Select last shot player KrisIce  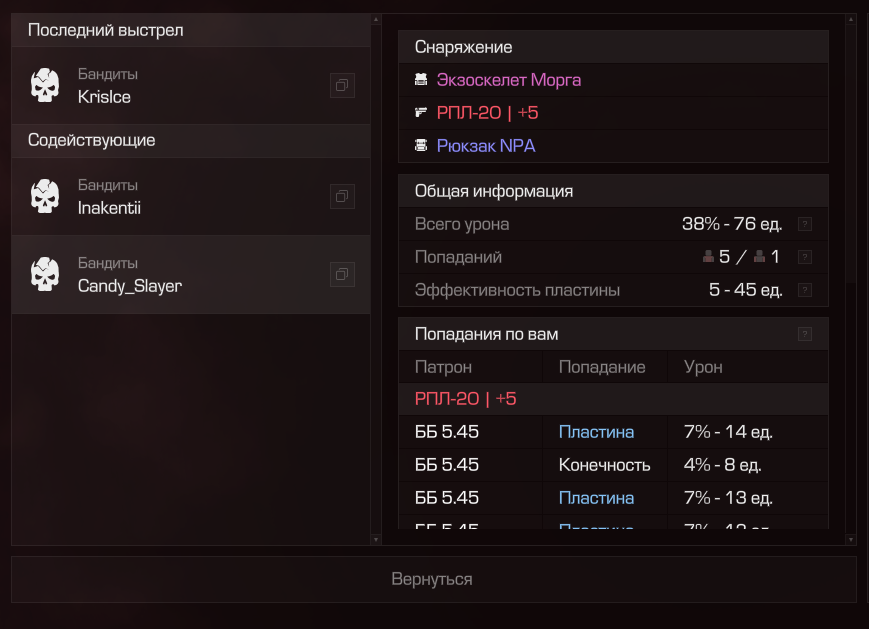191,85
